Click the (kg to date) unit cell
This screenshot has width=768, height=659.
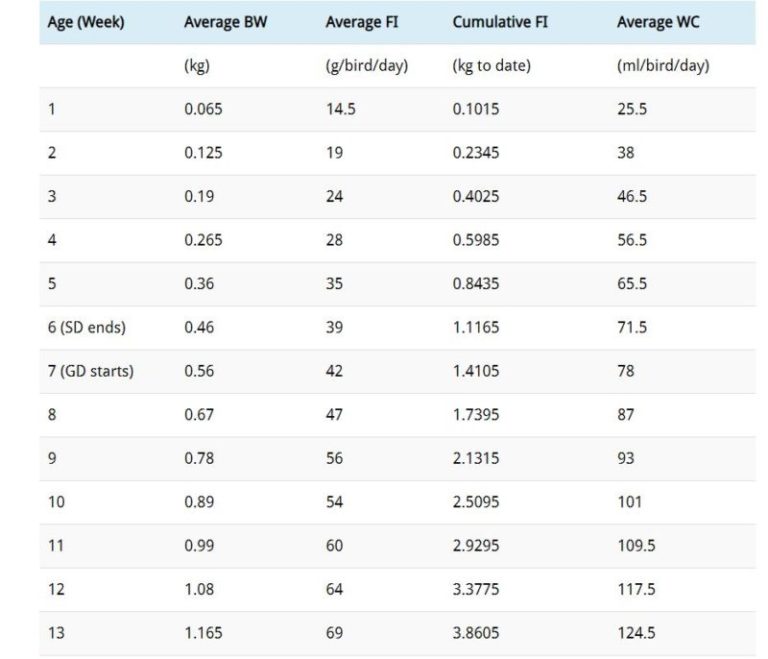point(491,66)
